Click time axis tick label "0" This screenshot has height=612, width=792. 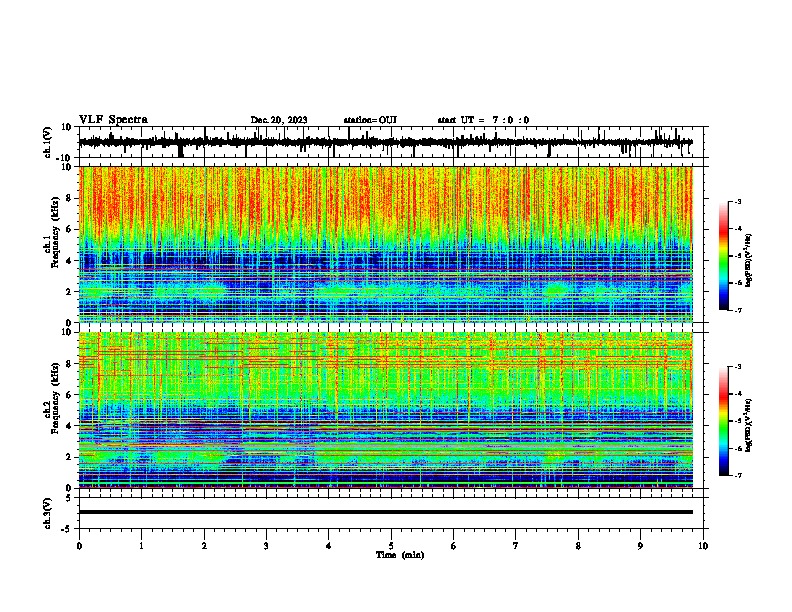(x=79, y=546)
